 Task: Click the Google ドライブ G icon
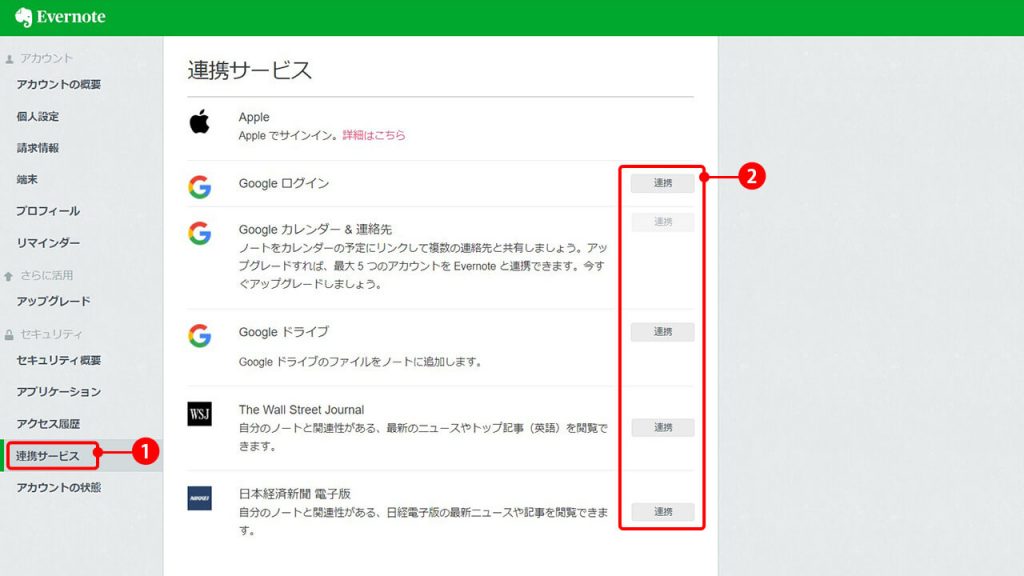(x=199, y=336)
